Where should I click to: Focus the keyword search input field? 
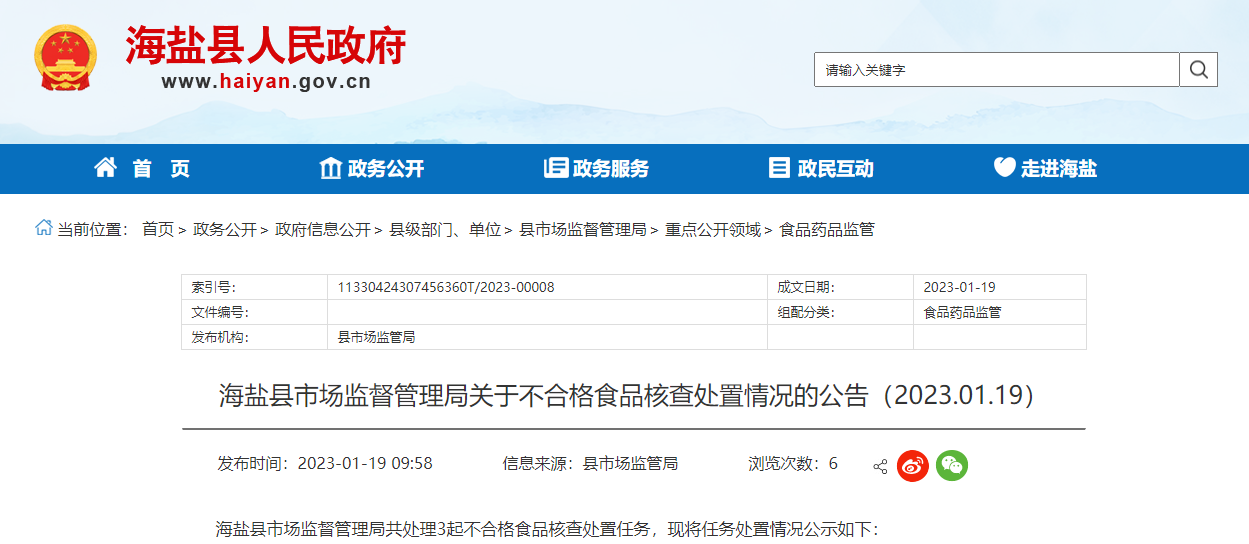tap(997, 70)
